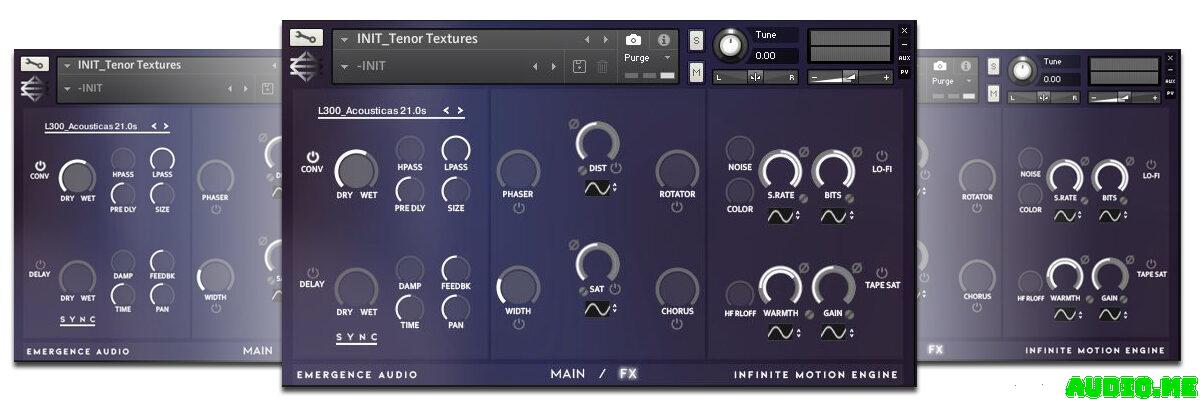Toggle the LO-FI power button in center panel

click(x=882, y=156)
